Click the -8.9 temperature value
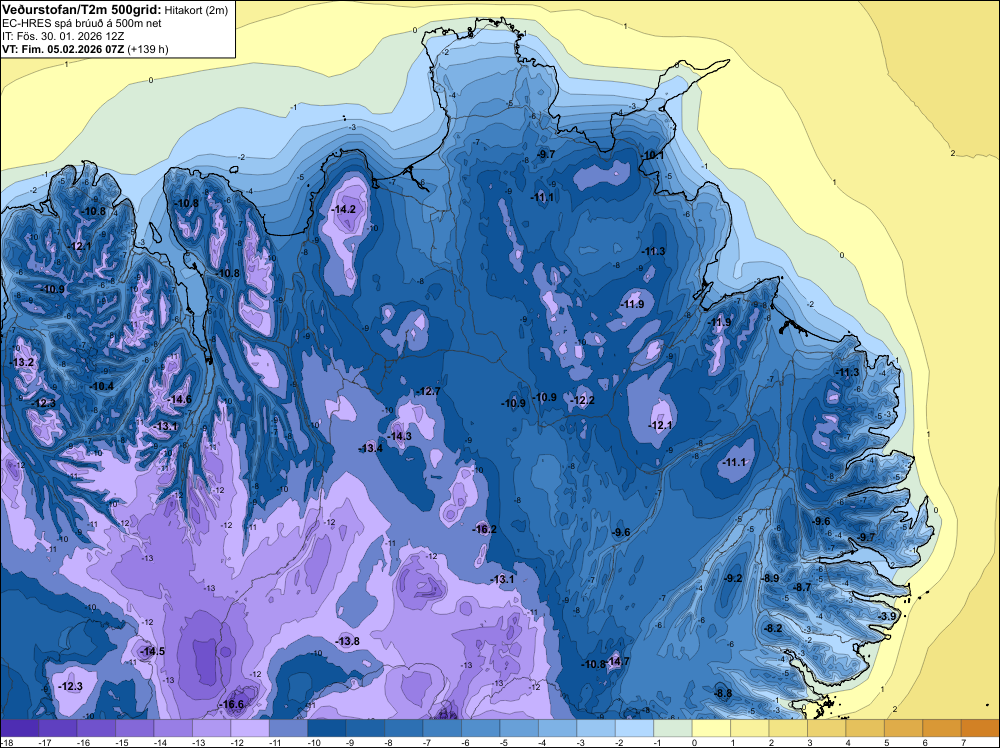 pyautogui.click(x=770, y=578)
